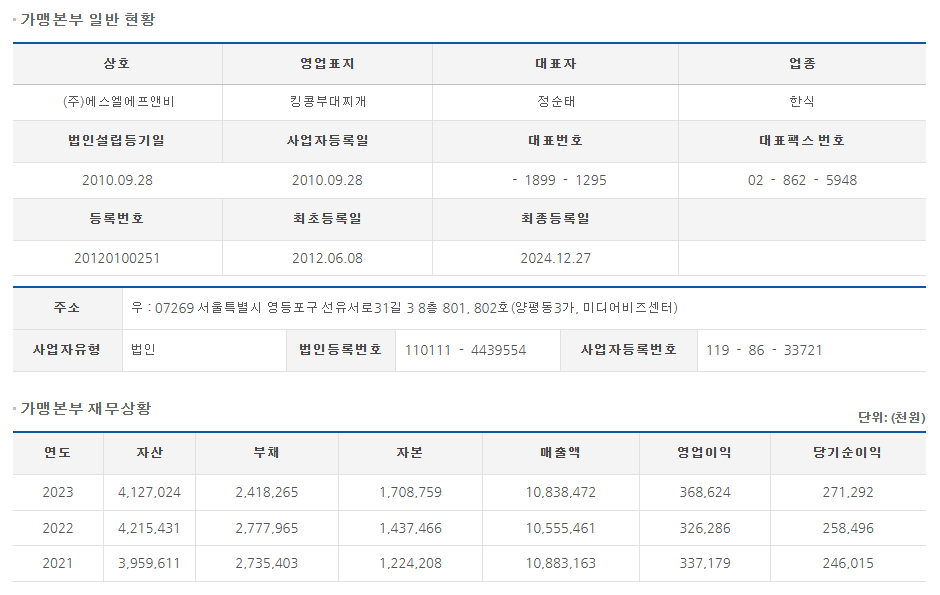Select the year 2023 row cell
Image resolution: width=940 pixels, height=595 pixels.
(x=58, y=493)
